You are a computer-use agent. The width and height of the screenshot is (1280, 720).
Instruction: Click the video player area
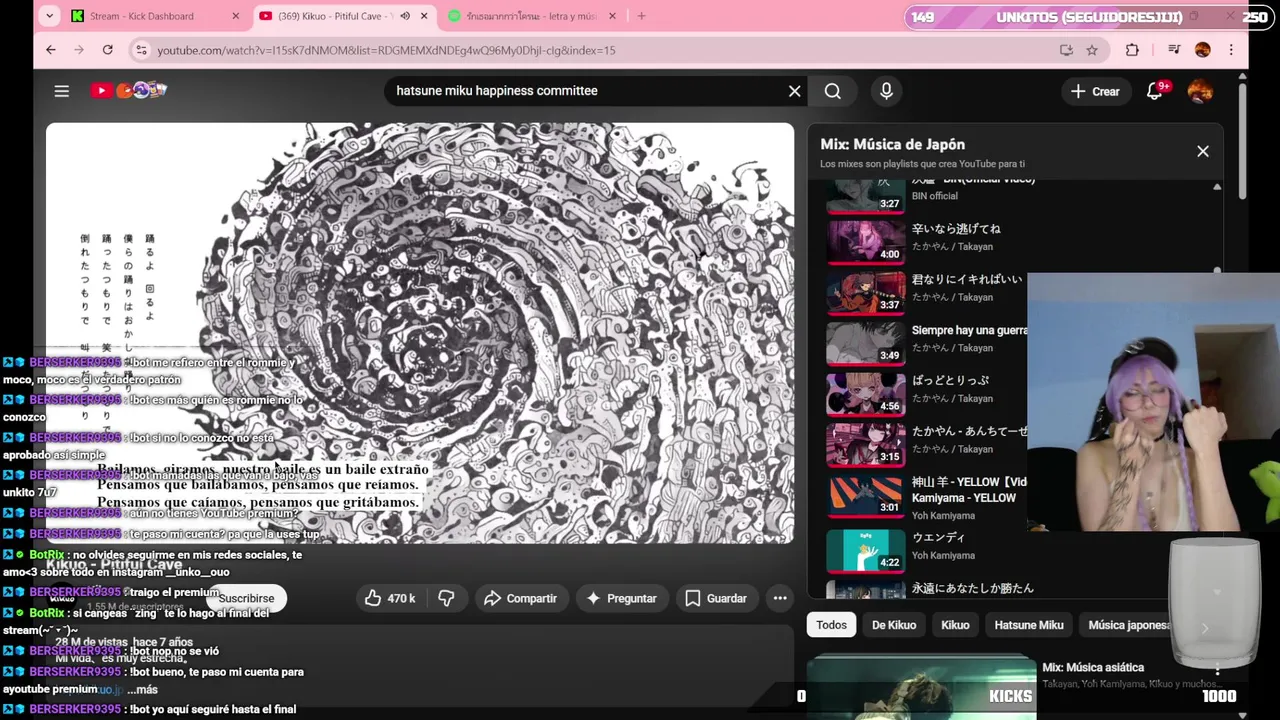click(420, 333)
